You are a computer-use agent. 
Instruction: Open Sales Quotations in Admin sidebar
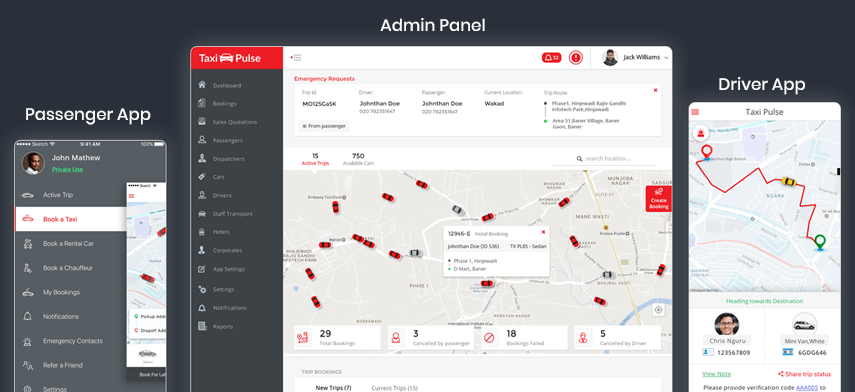(234, 122)
